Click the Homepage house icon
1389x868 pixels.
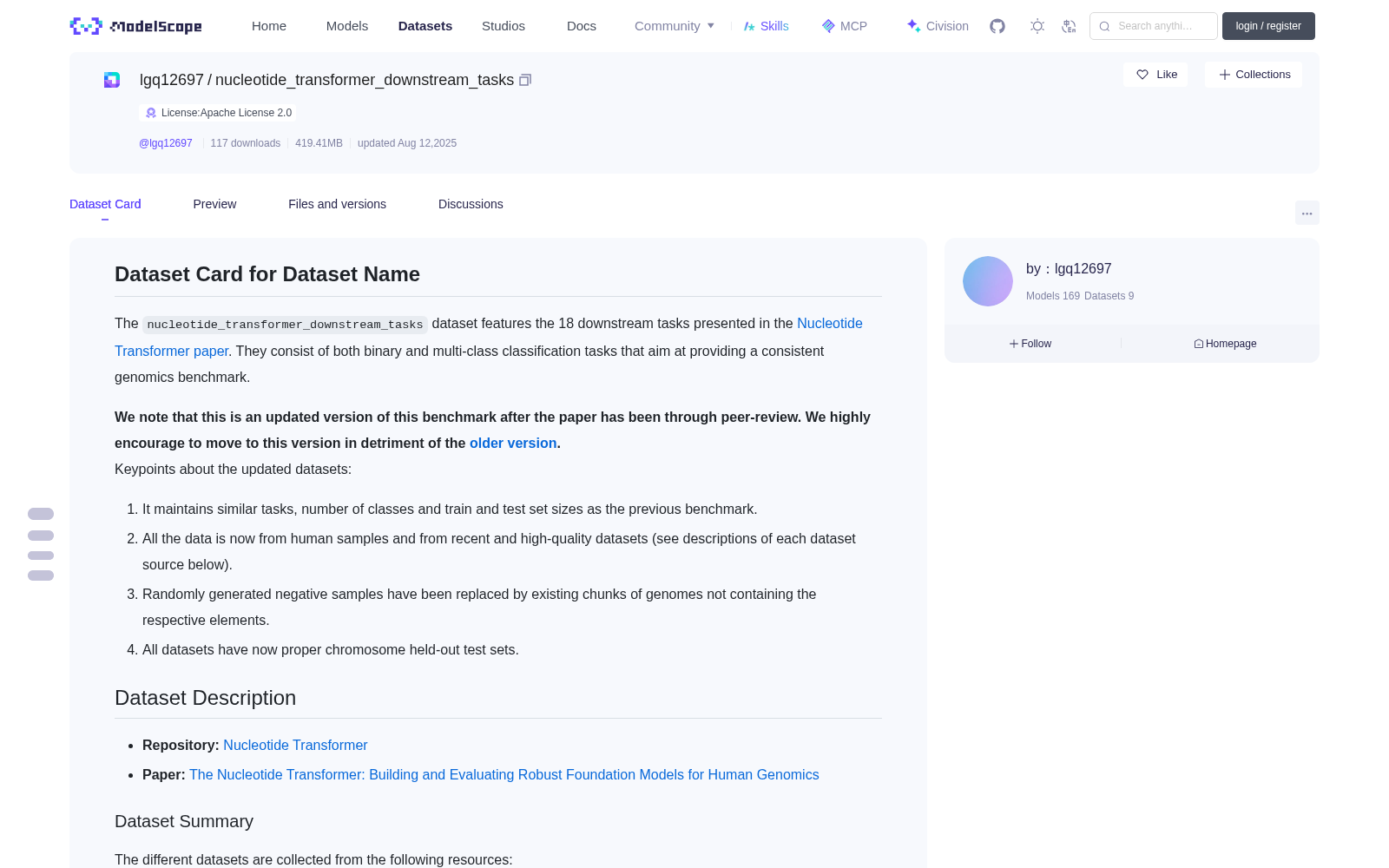(1199, 344)
